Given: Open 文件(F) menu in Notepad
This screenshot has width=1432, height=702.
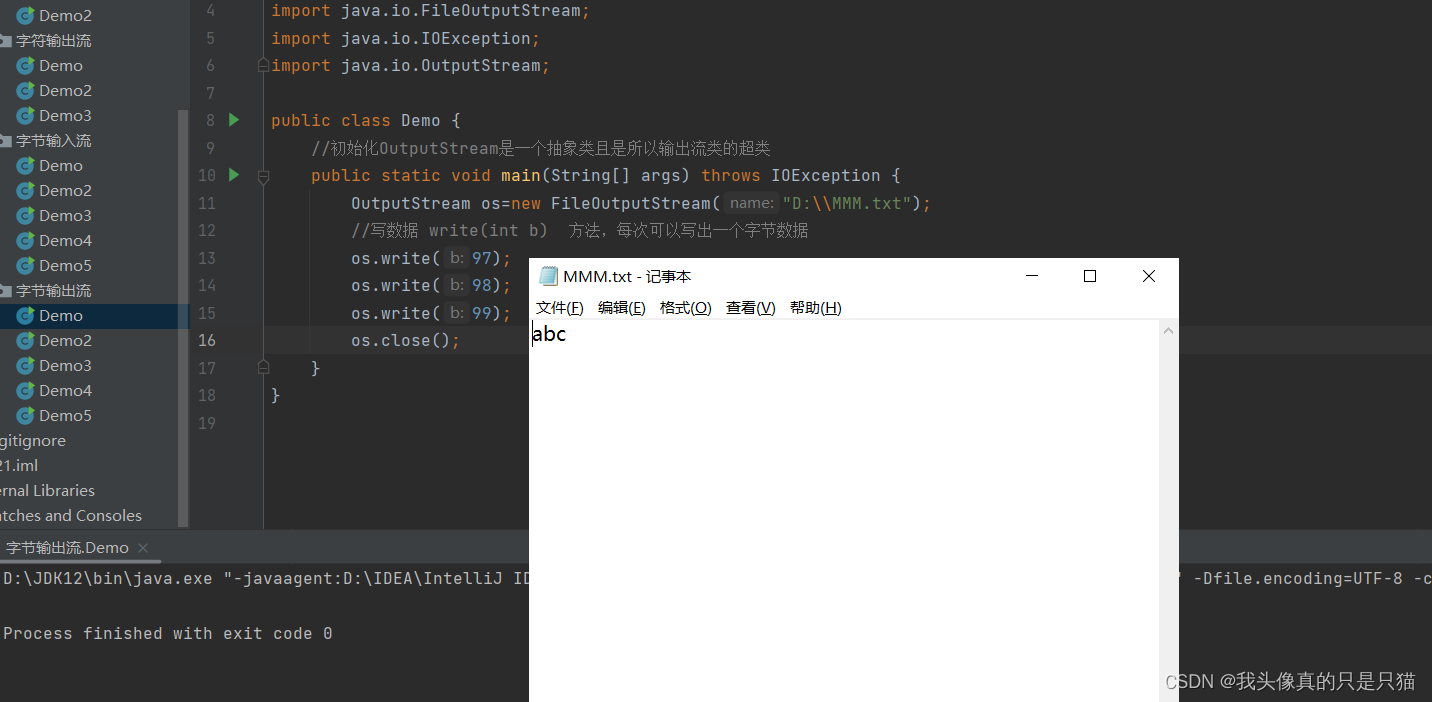Looking at the screenshot, I should coord(560,308).
